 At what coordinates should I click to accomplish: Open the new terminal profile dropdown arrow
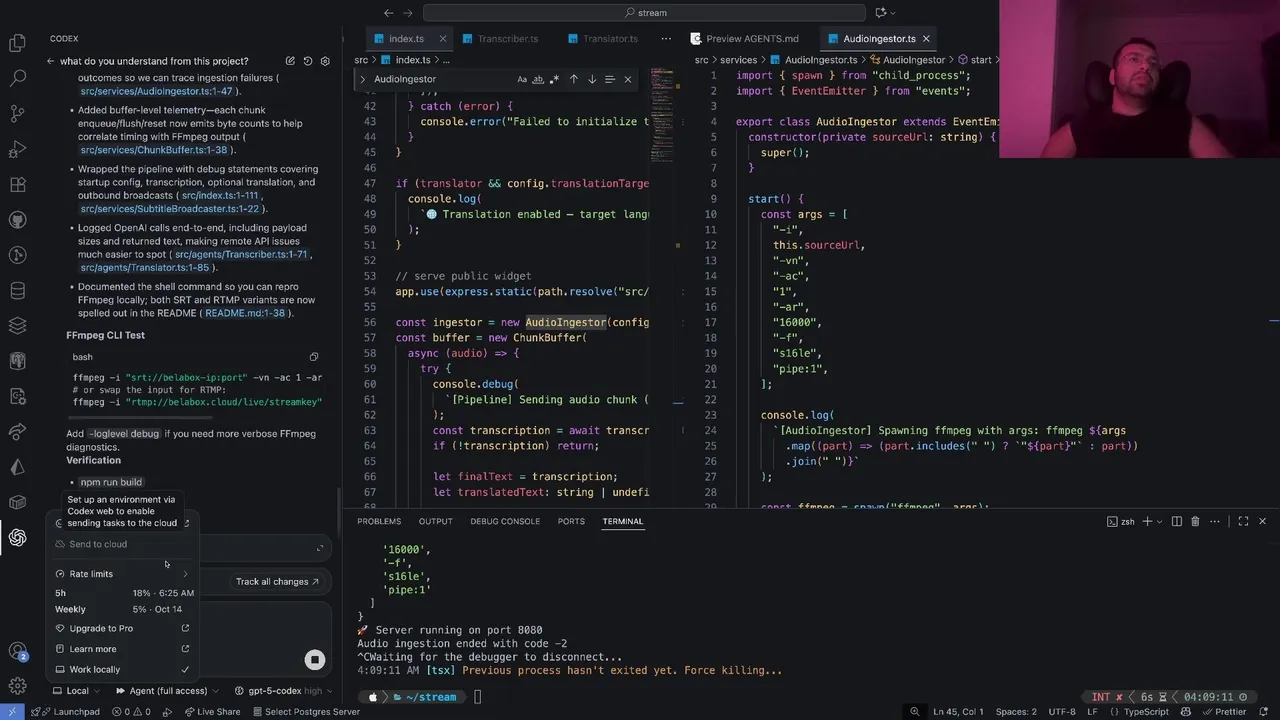(x=1160, y=521)
